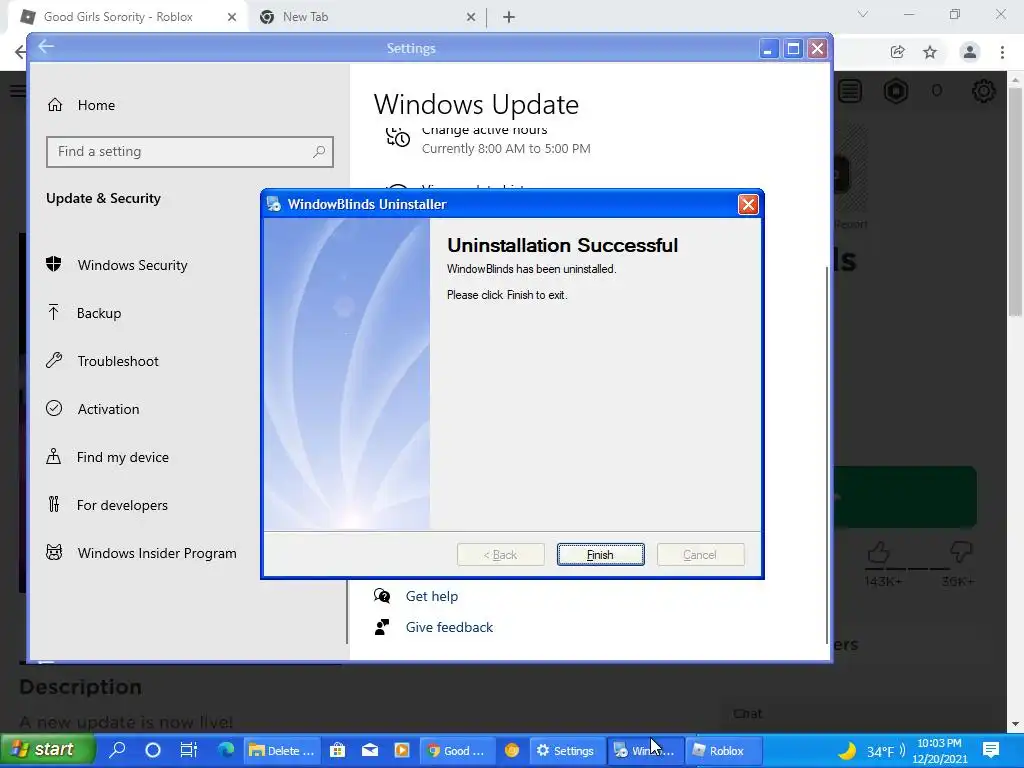Close the Good Girls Sorority tab
This screenshot has width=1024, height=768.
[x=232, y=18]
